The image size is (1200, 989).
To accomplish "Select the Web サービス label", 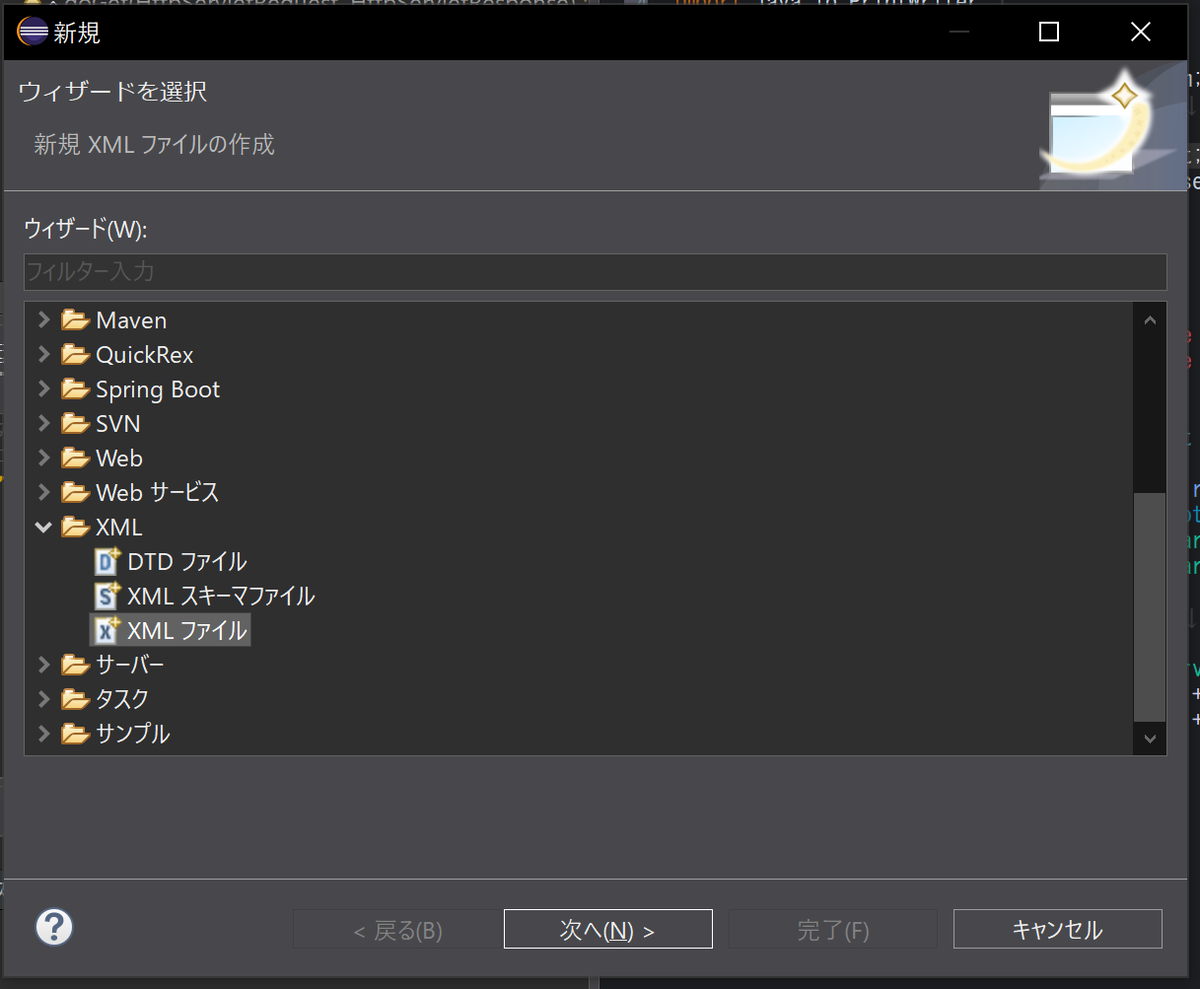I will (157, 492).
